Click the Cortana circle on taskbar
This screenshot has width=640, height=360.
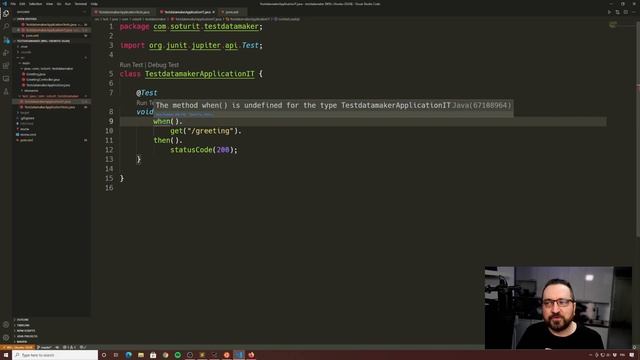(x=104, y=355)
